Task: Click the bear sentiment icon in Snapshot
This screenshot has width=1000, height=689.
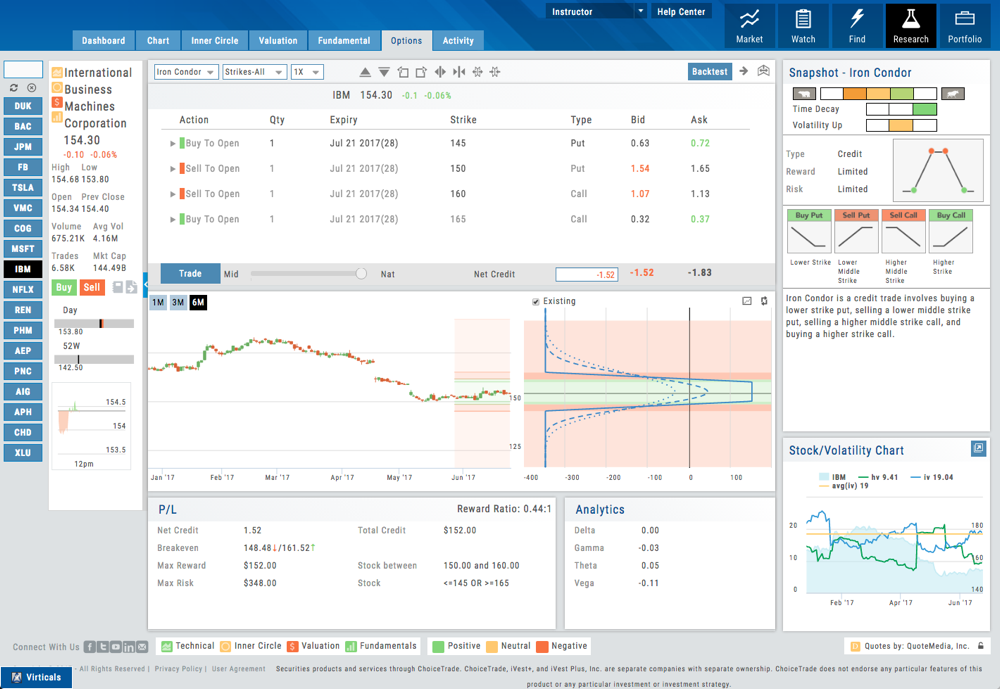Action: point(804,94)
